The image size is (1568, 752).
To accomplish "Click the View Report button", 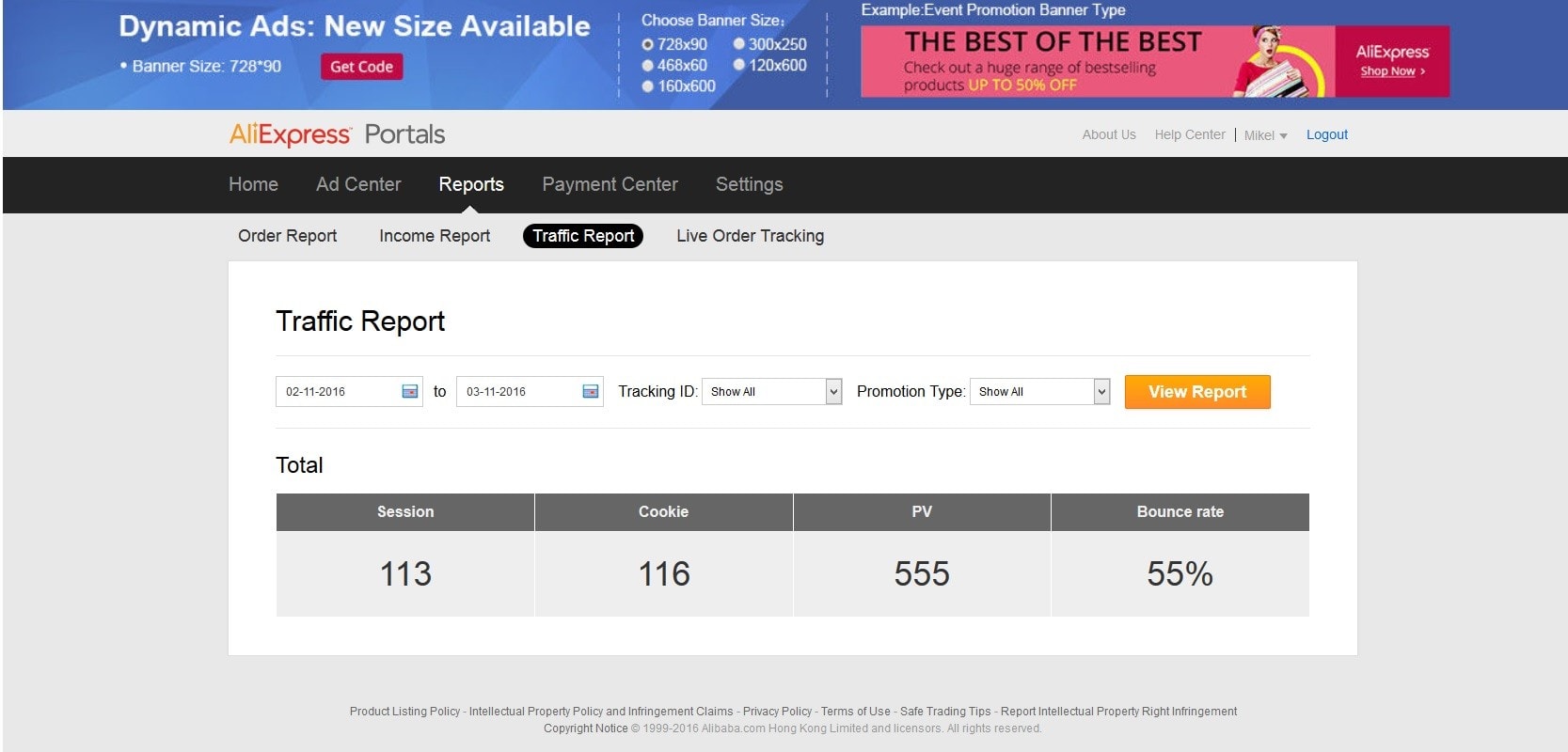I will (x=1197, y=392).
